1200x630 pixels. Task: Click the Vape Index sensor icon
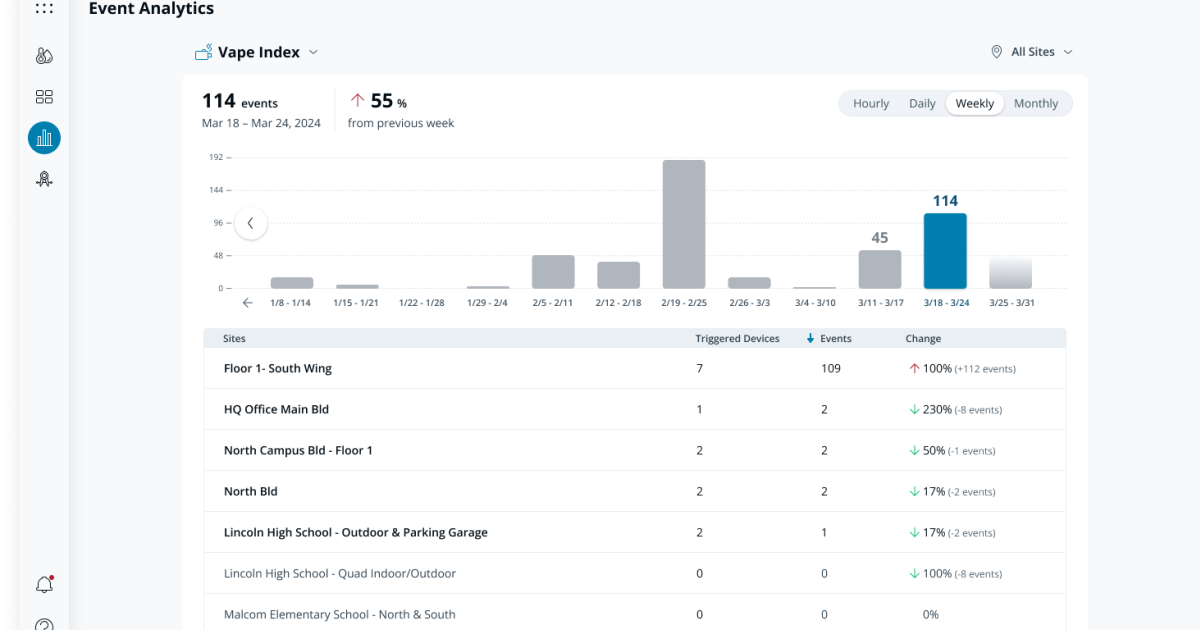tap(203, 52)
